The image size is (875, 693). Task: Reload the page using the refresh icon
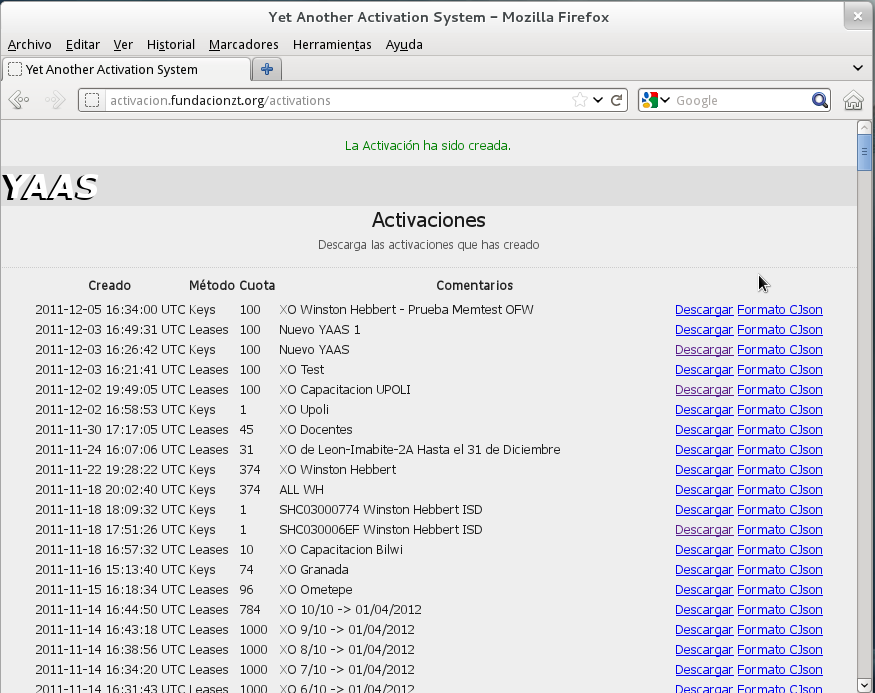[x=617, y=100]
